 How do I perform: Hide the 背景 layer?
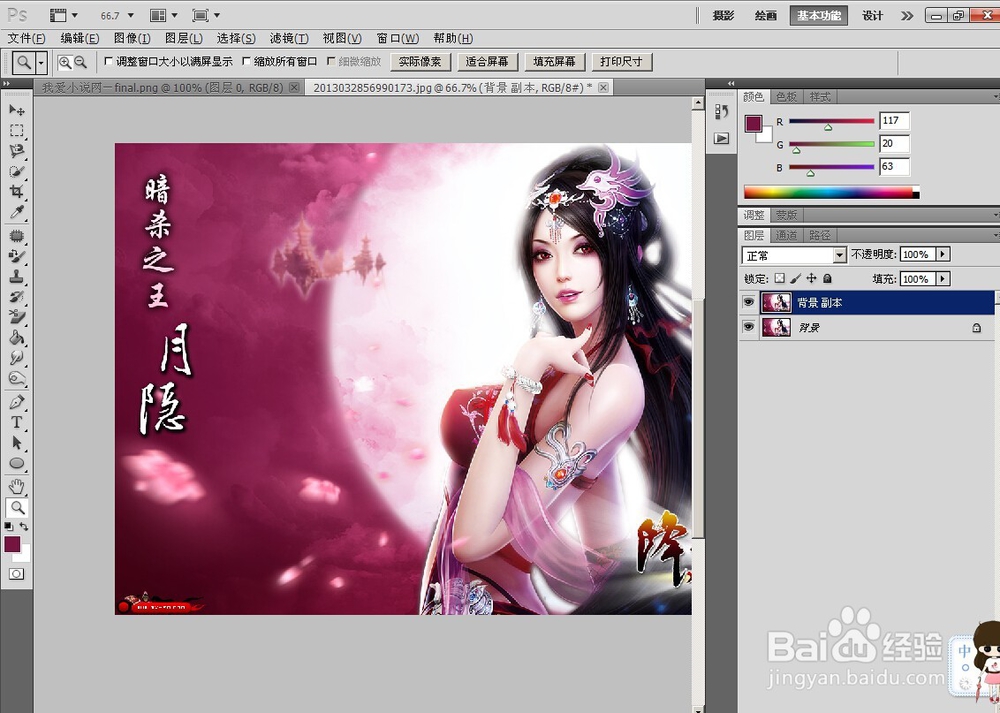click(x=749, y=327)
